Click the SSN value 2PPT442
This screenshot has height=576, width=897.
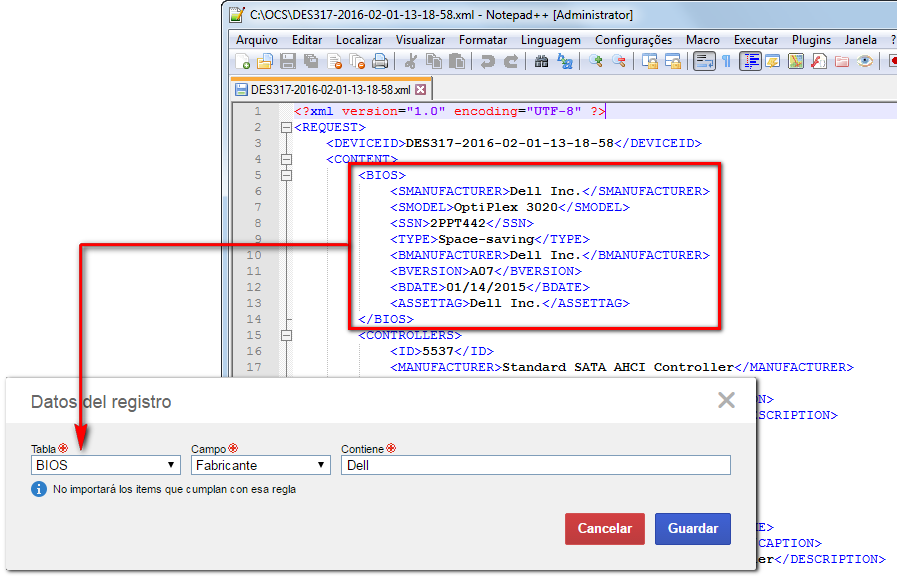pyautogui.click(x=458, y=224)
